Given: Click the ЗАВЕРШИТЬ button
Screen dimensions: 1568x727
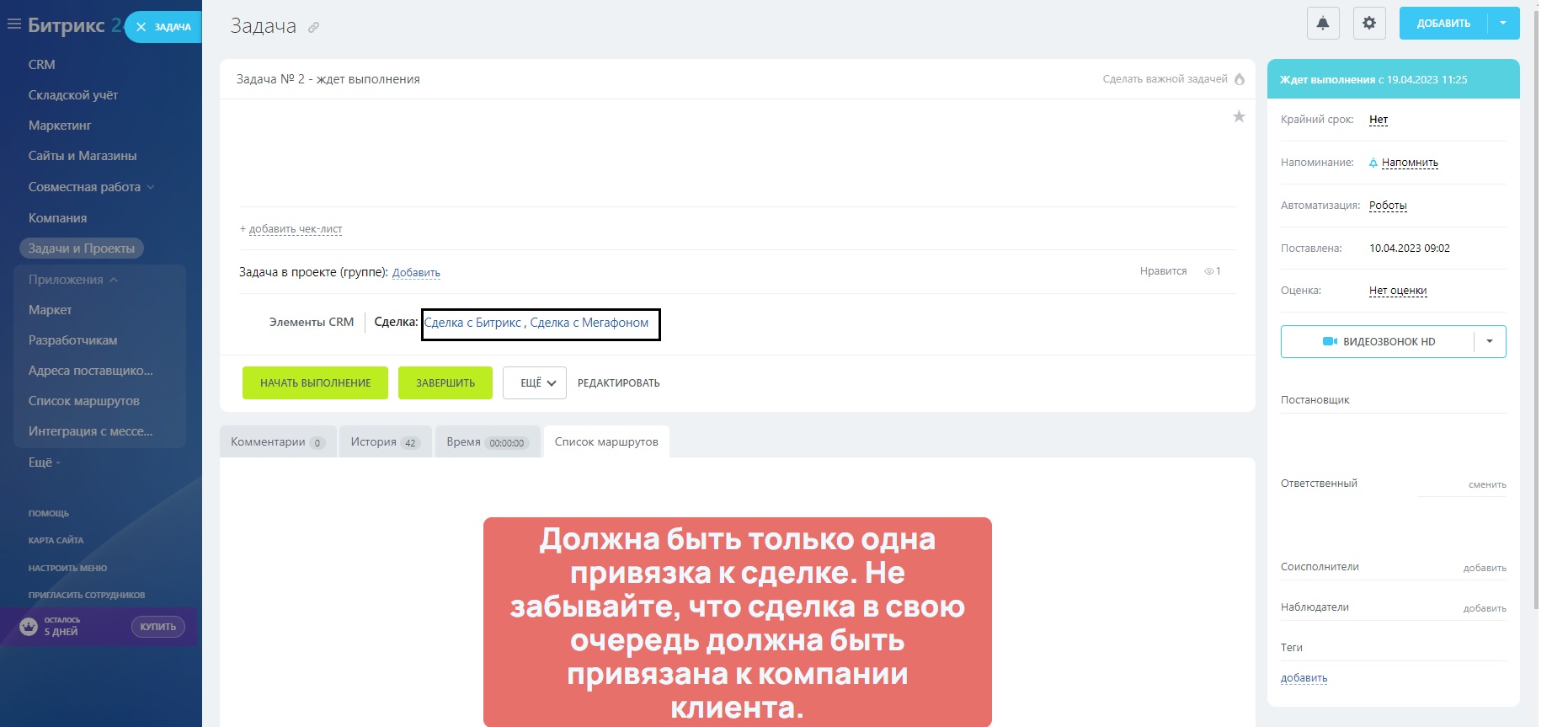Looking at the screenshot, I should click(445, 382).
